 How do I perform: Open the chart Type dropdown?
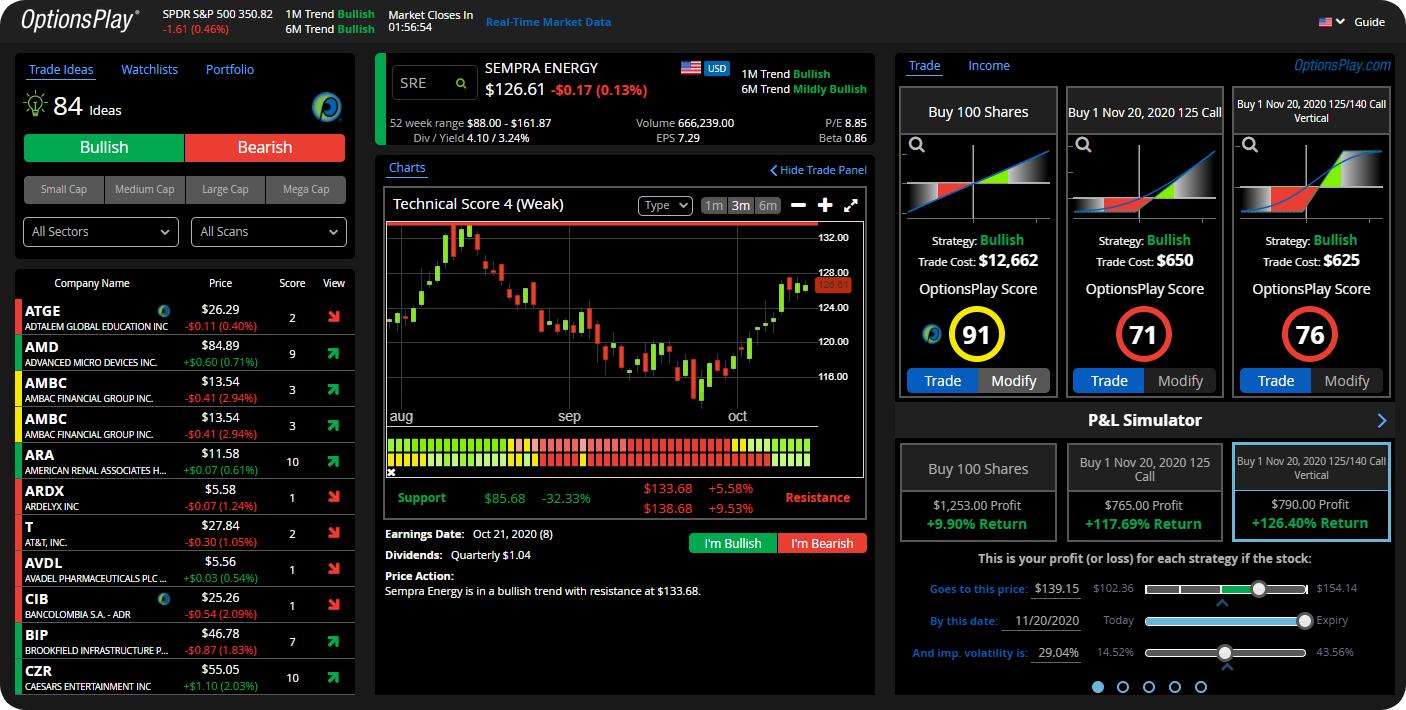[665, 205]
